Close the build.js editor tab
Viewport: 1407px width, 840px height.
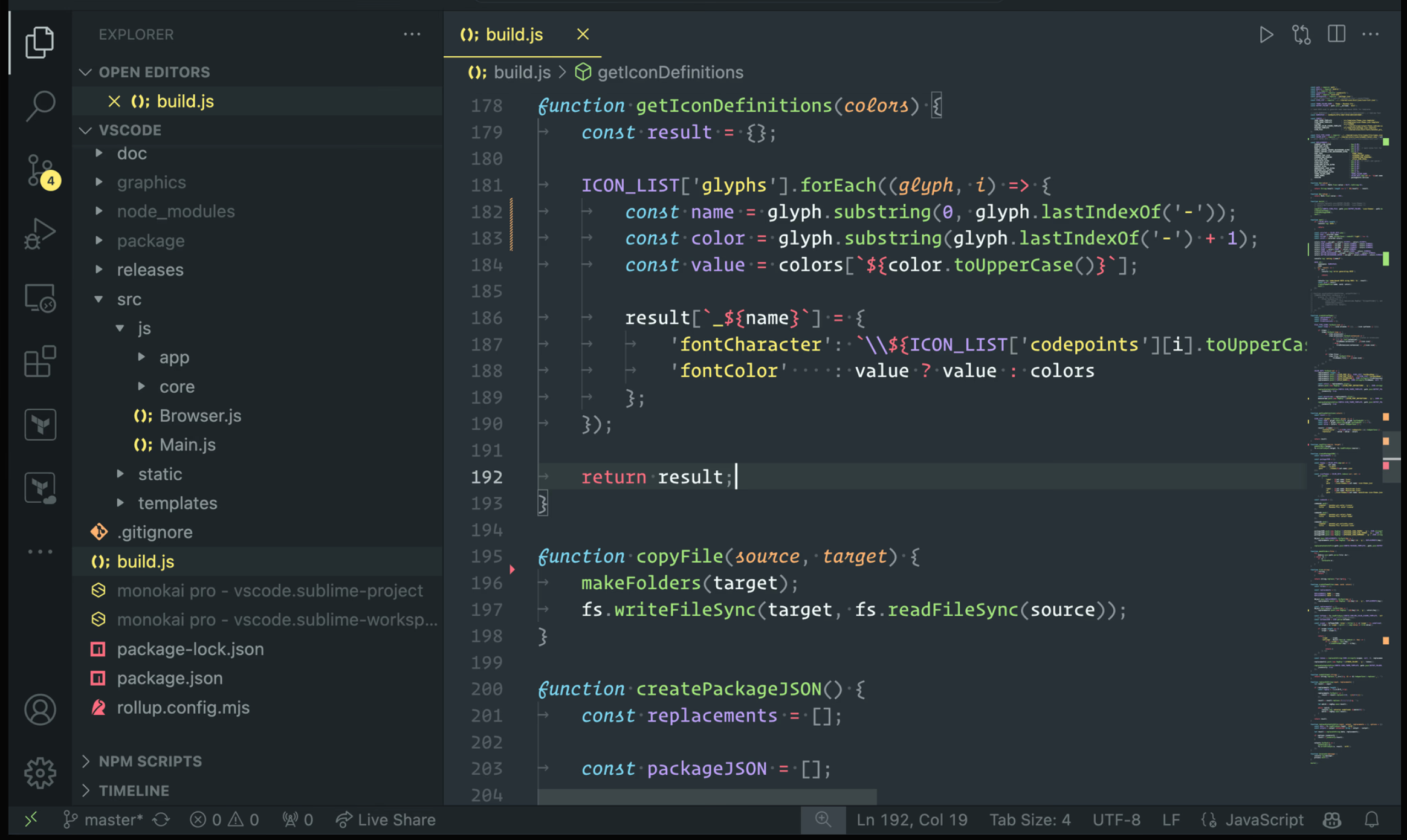pyautogui.click(x=583, y=34)
